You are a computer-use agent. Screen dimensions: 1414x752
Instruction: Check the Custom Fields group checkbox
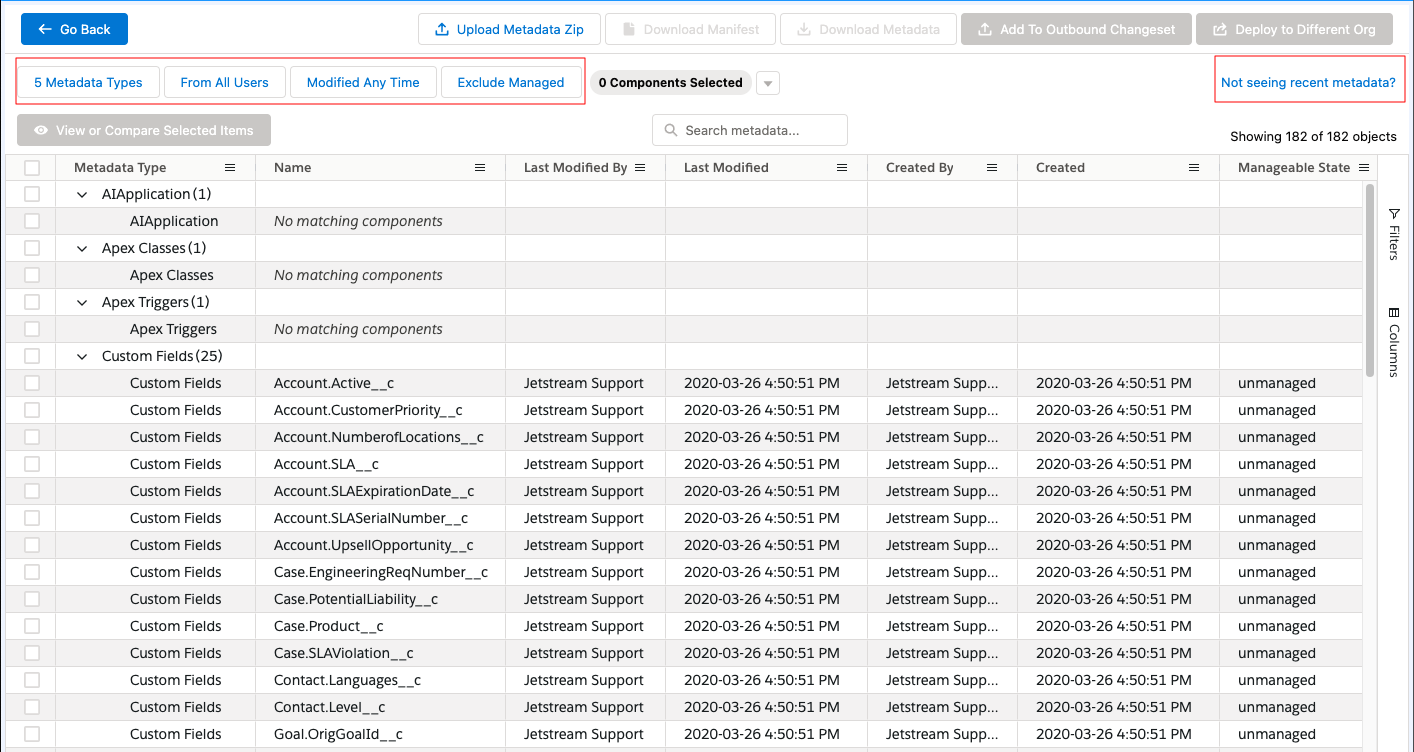click(x=32, y=356)
